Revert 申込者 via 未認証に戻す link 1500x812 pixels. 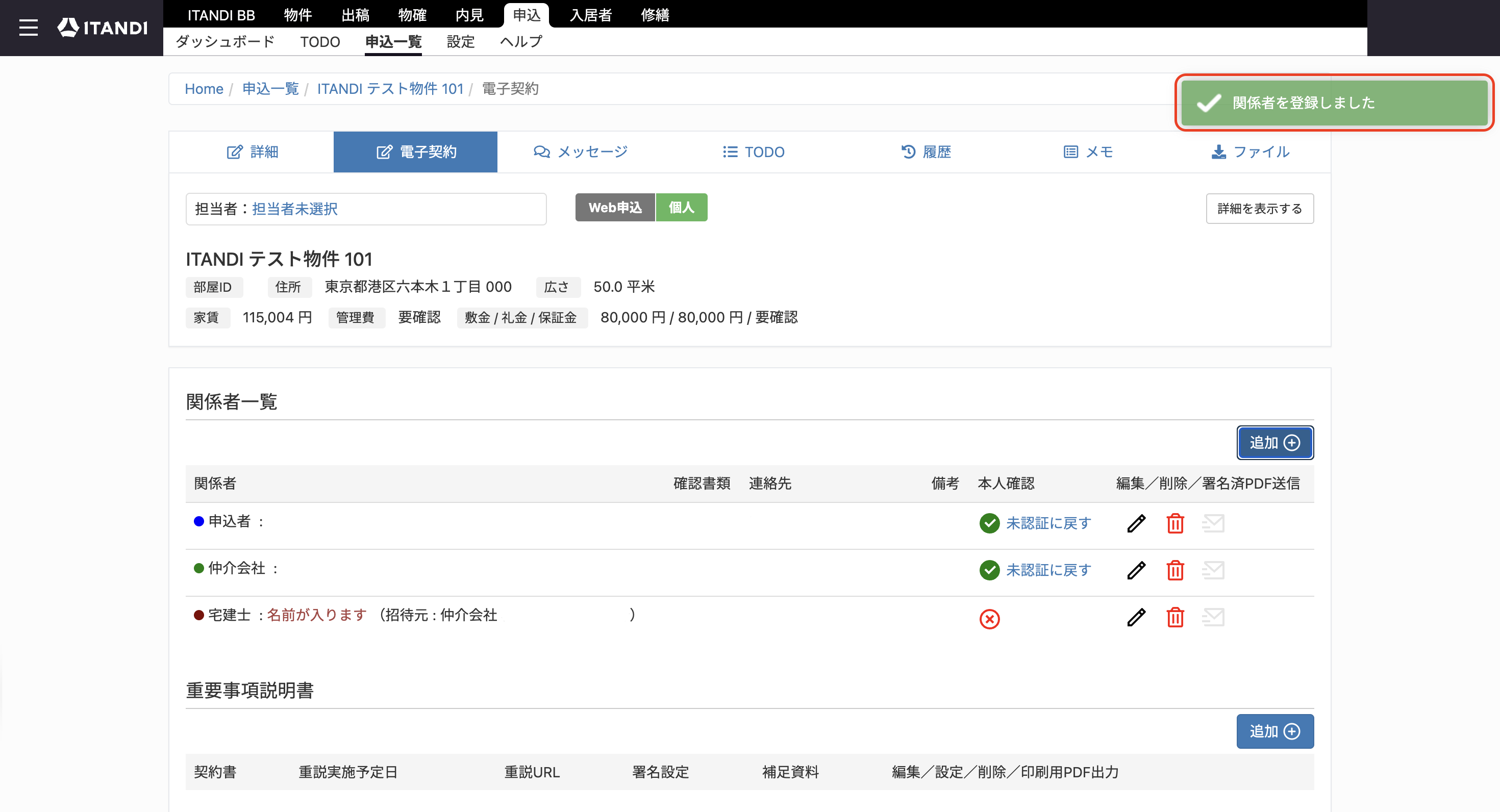(1048, 523)
